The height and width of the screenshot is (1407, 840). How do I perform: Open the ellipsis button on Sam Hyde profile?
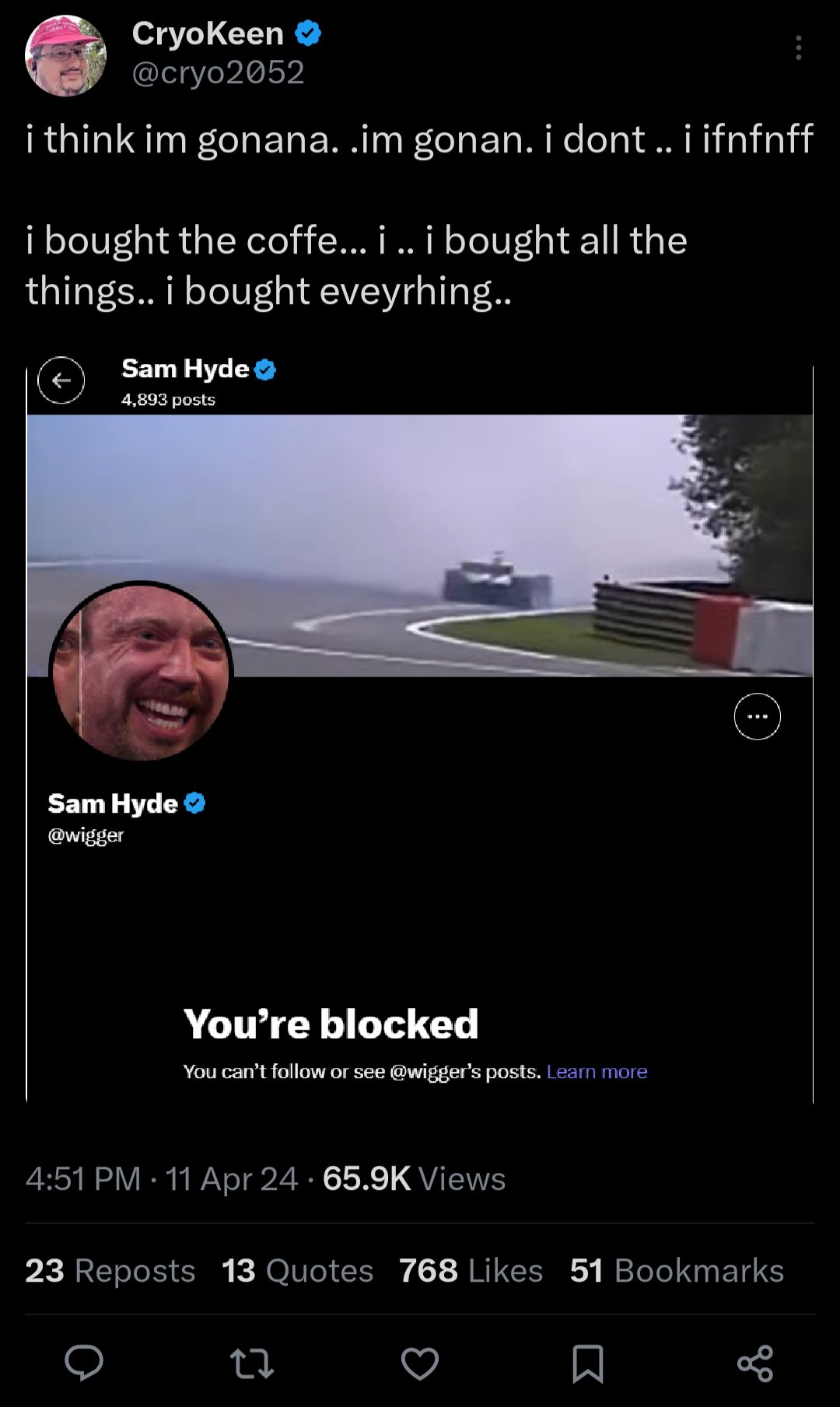tap(758, 716)
